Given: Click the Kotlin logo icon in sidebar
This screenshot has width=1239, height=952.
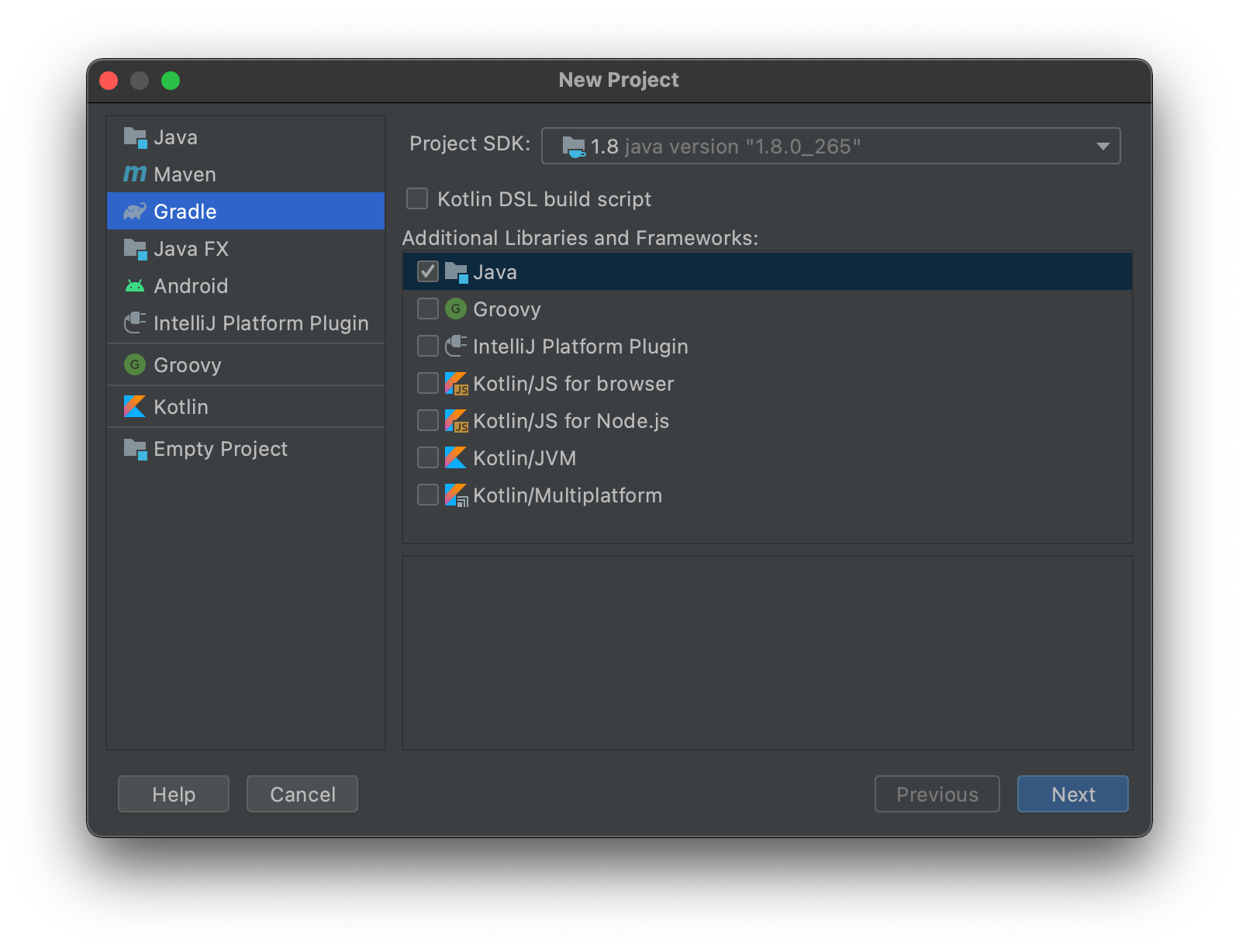Looking at the screenshot, I should coord(135,407).
